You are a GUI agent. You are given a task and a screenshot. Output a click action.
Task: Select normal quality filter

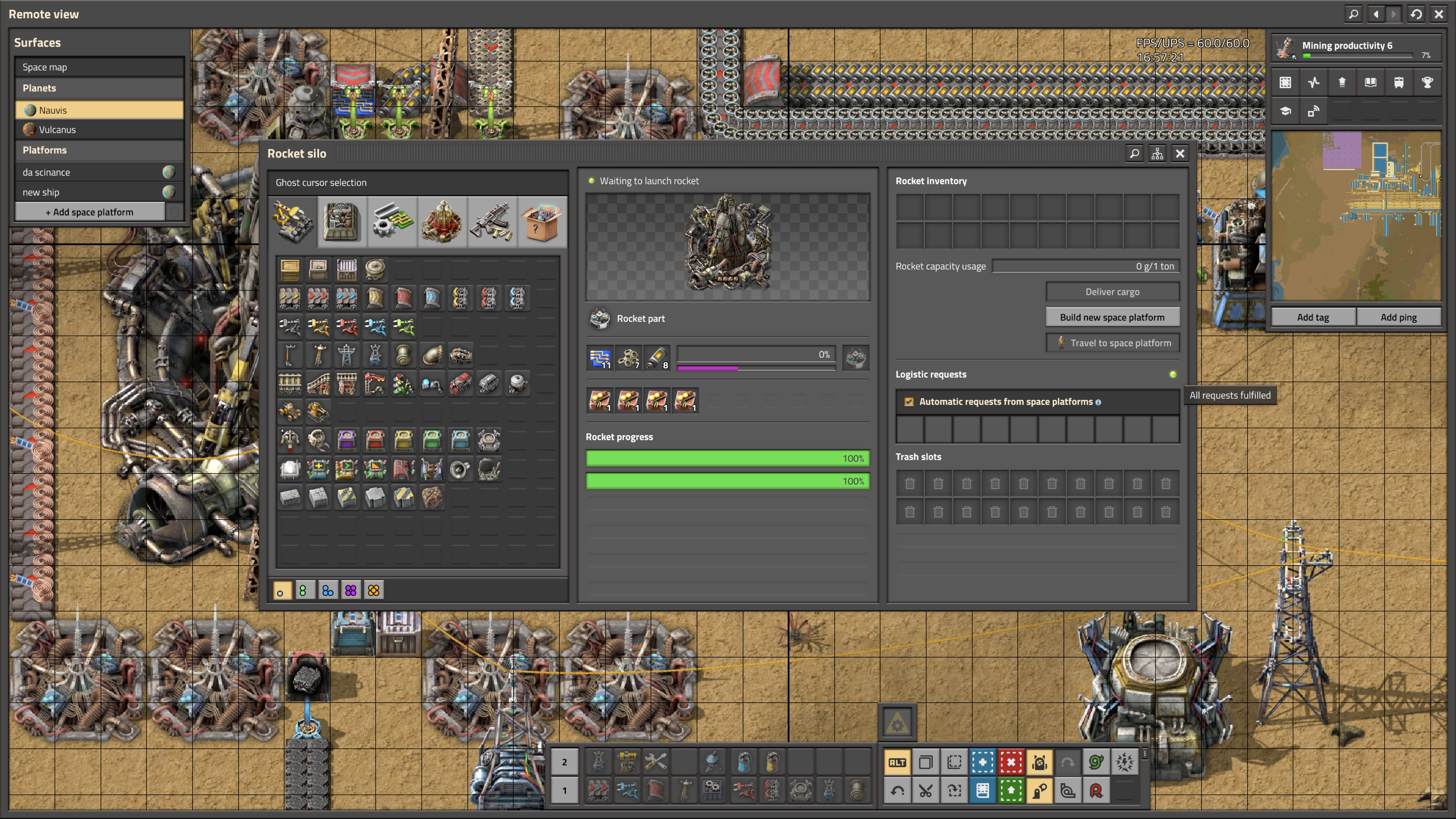pos(282,591)
